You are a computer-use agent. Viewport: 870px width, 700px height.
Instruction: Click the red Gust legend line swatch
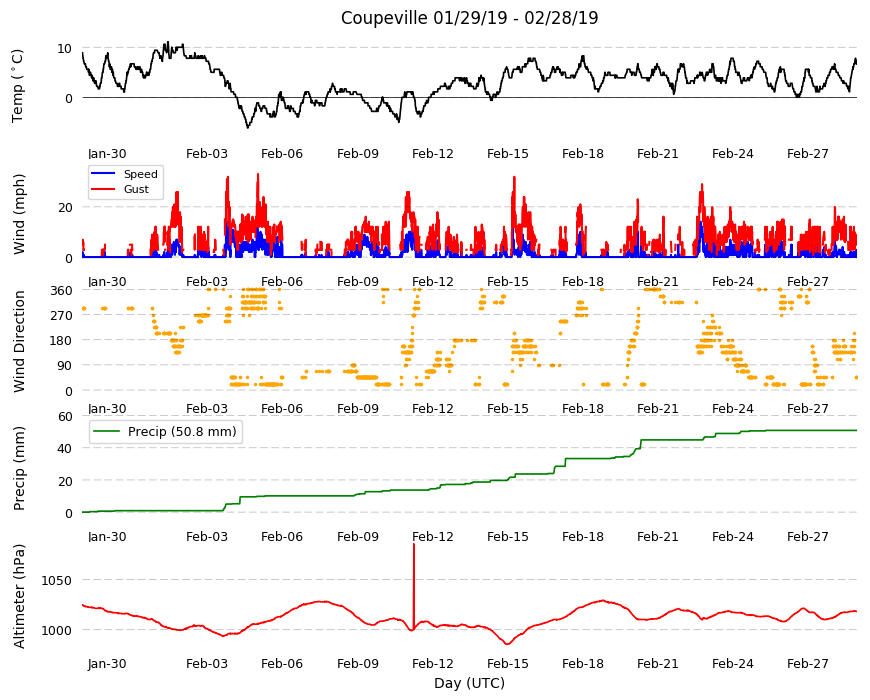coord(103,189)
